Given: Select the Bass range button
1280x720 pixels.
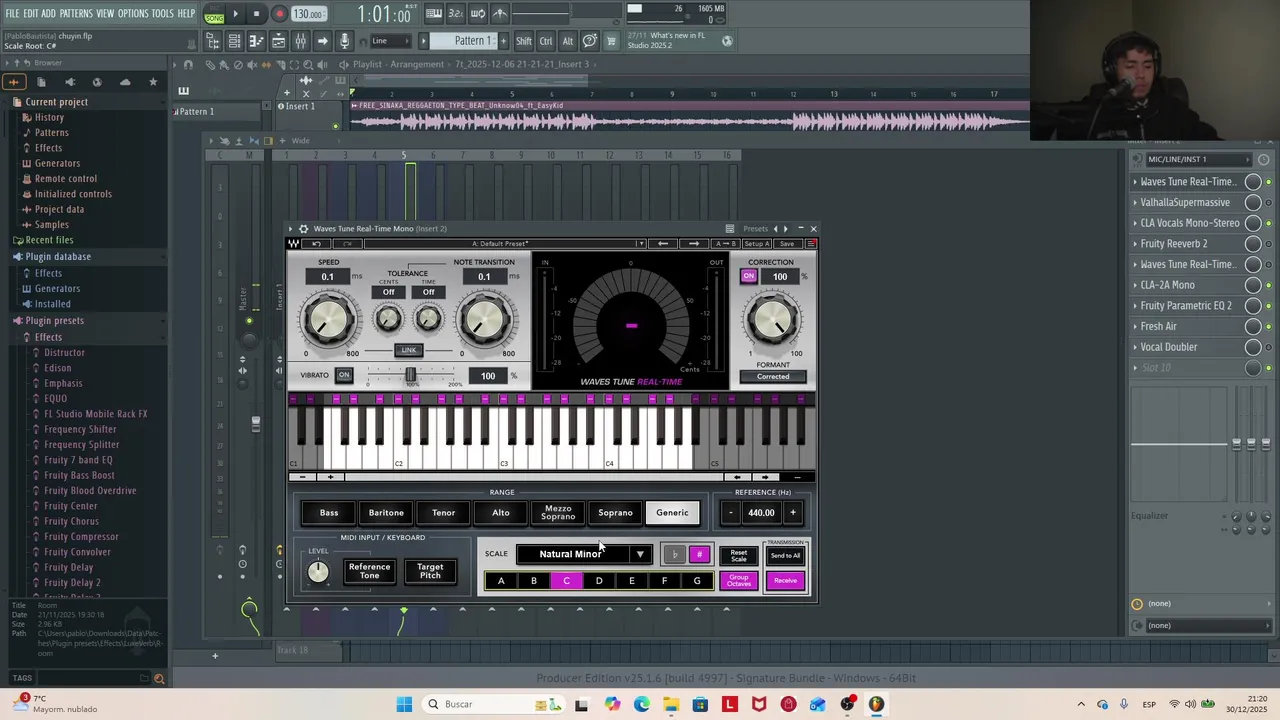Looking at the screenshot, I should 329,513.
